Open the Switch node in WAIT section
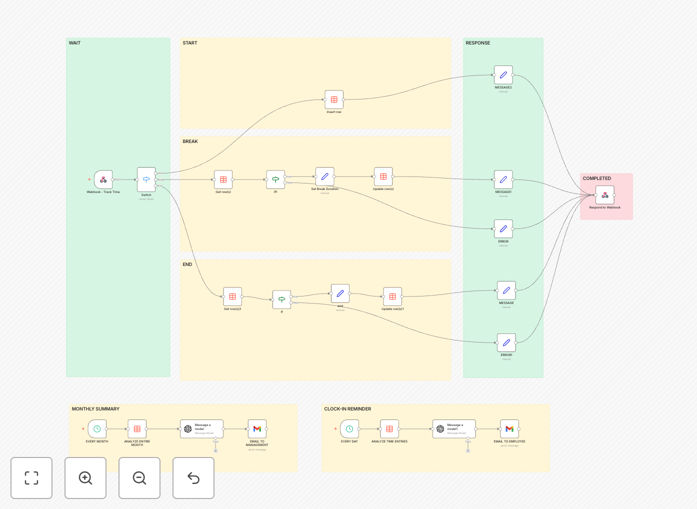Screen dimensions: 697x509 146,180
